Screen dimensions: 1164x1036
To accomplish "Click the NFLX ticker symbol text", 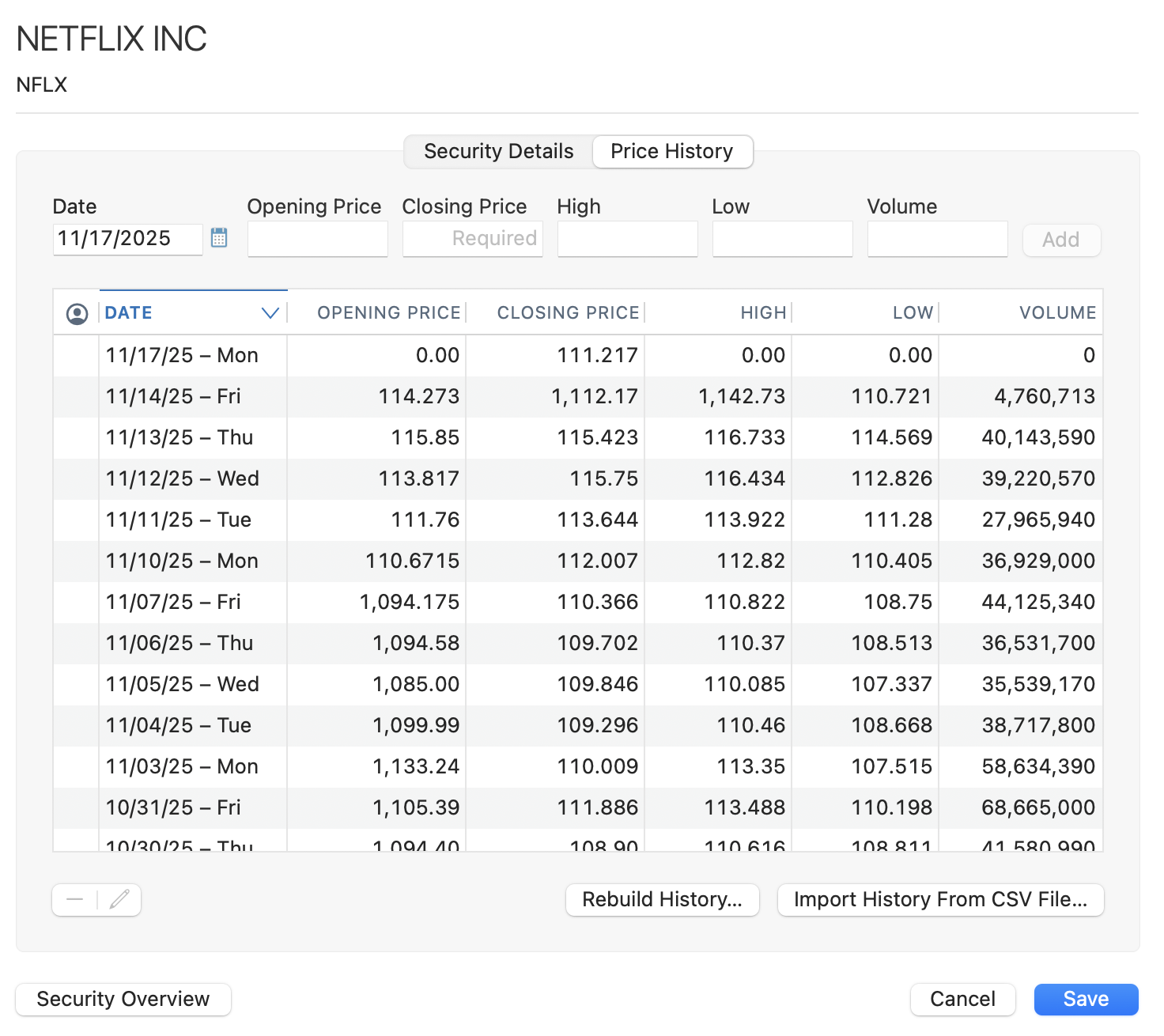I will pyautogui.click(x=42, y=85).
